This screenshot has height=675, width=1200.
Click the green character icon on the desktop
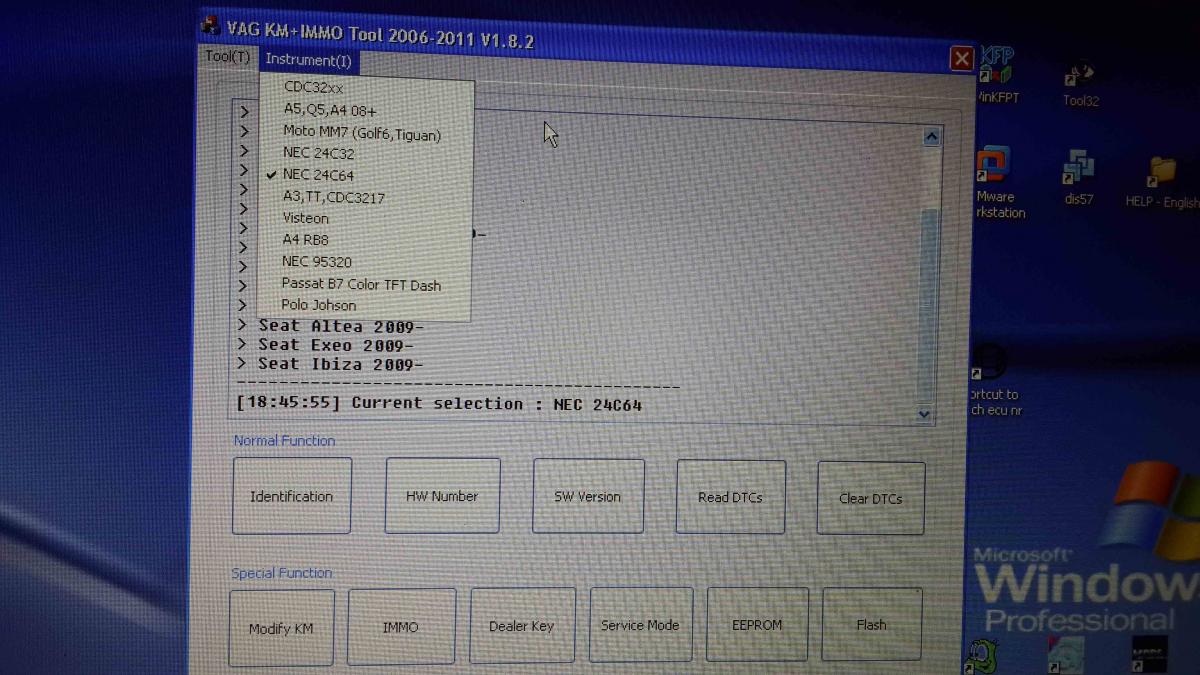981,655
